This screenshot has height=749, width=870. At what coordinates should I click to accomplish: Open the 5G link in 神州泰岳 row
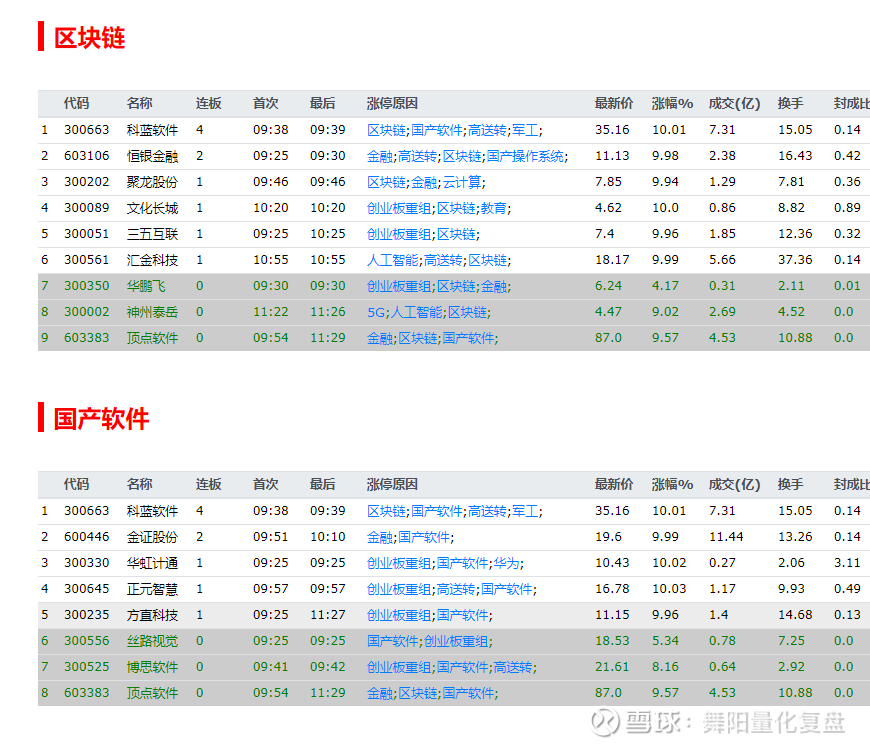tap(376, 312)
